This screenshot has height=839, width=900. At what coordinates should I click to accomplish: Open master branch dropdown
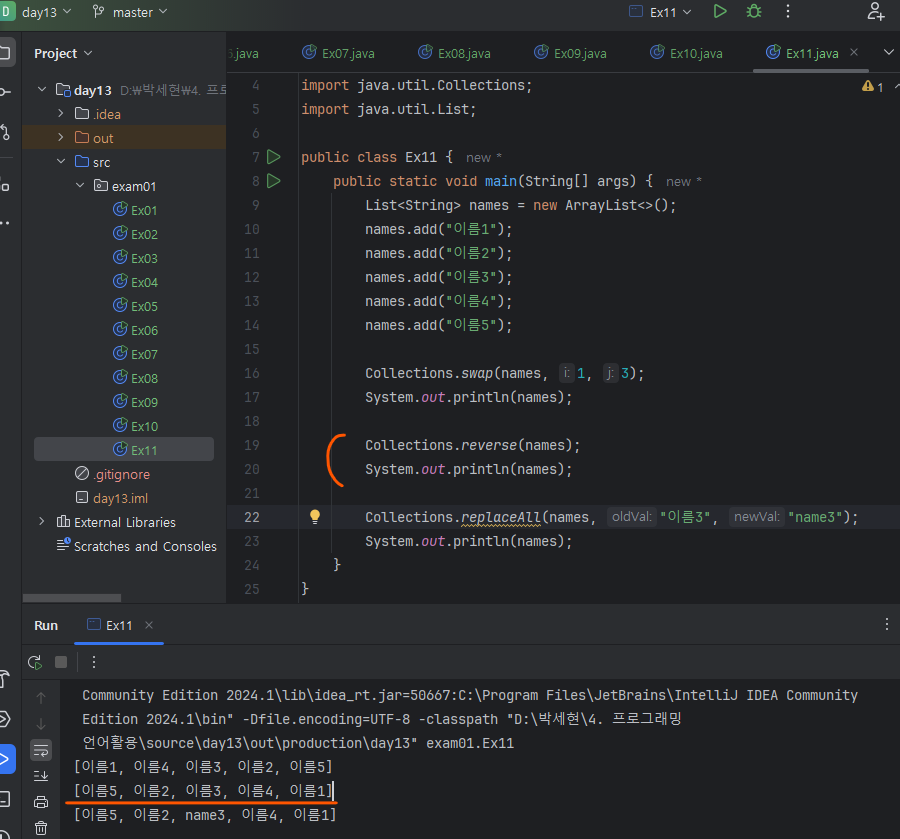point(131,12)
